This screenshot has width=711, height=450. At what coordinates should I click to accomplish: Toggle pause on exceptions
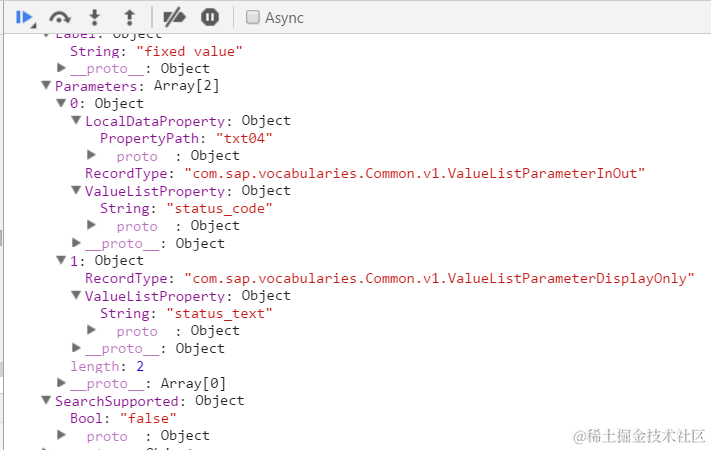[210, 18]
